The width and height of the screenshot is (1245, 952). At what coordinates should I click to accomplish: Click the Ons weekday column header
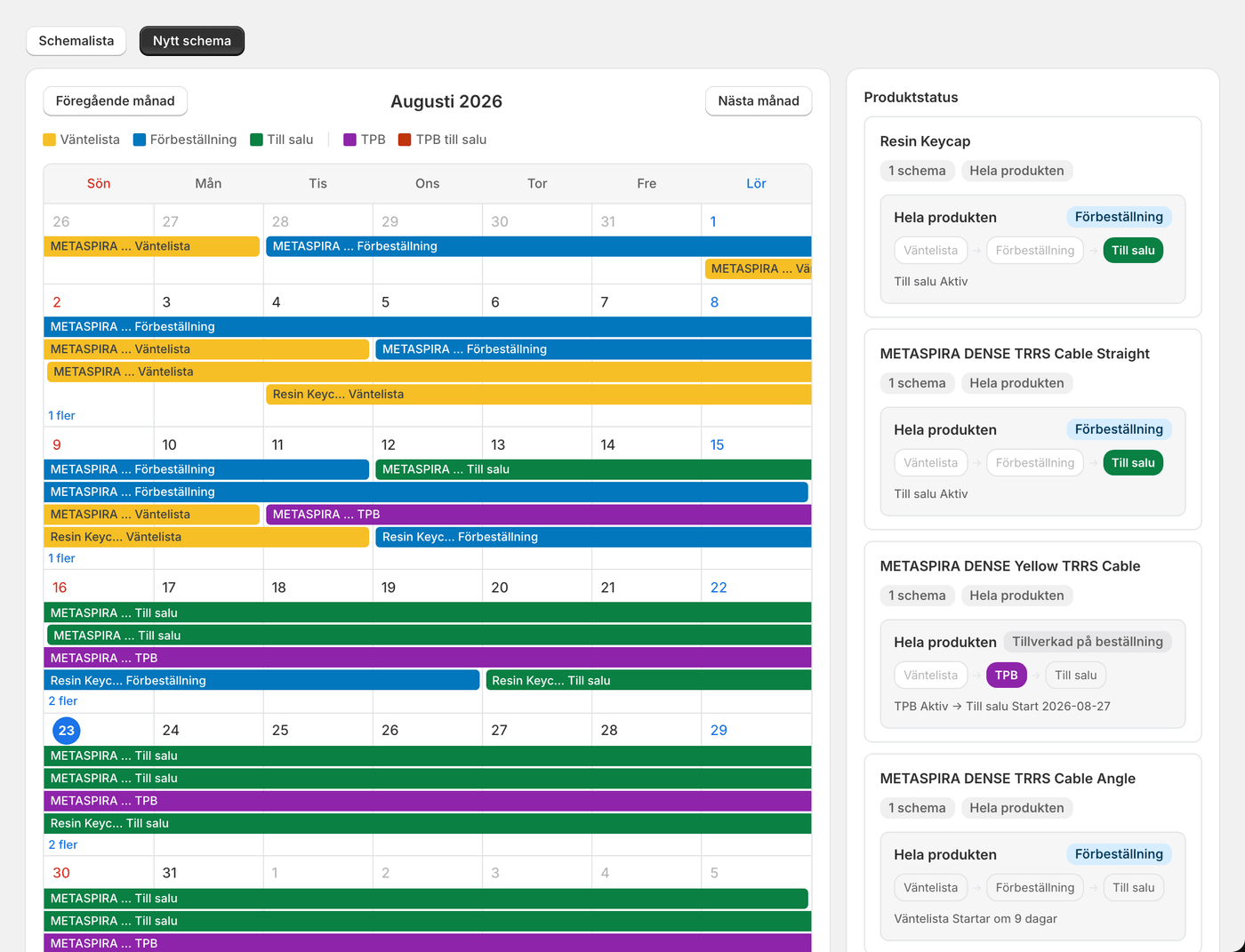pos(428,183)
